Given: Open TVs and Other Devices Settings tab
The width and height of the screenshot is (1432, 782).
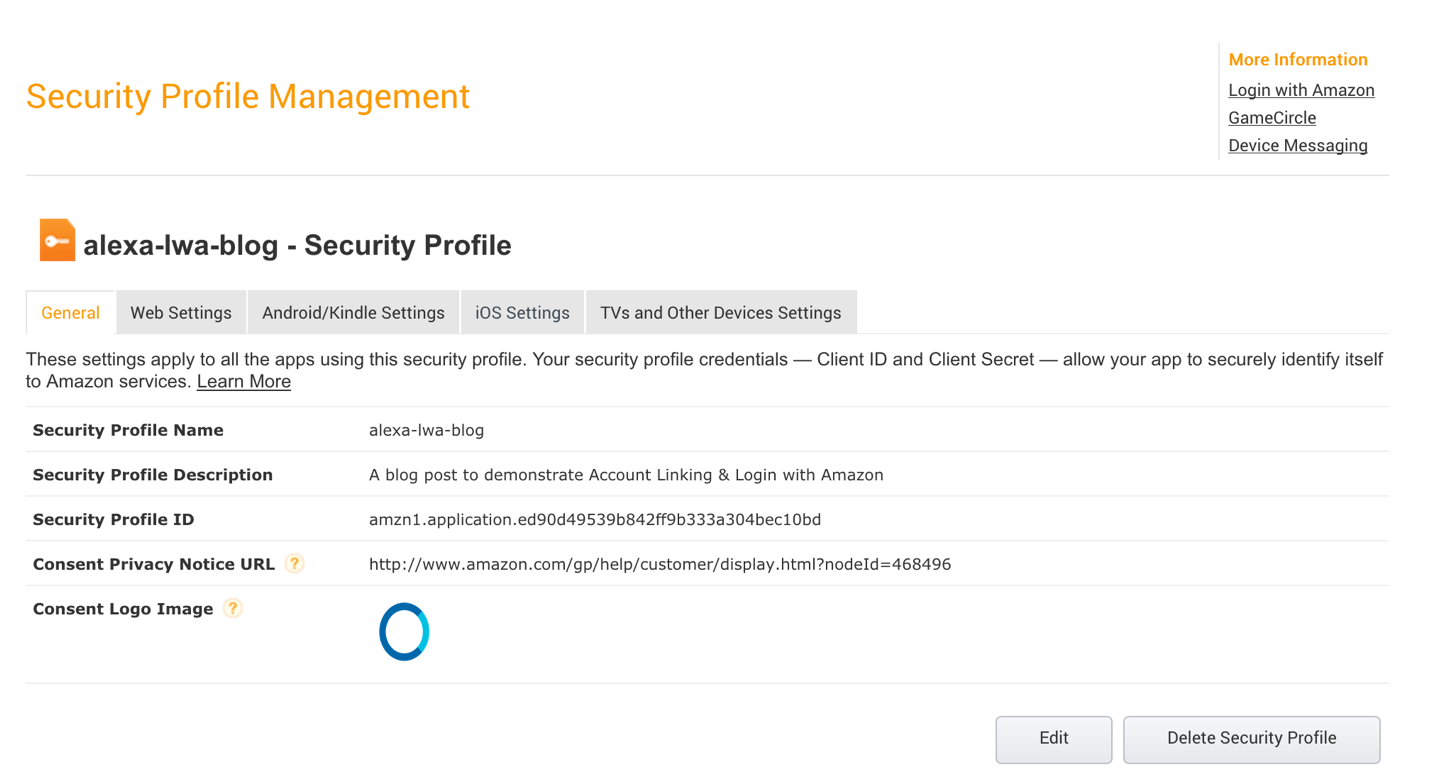Looking at the screenshot, I should click(721, 312).
